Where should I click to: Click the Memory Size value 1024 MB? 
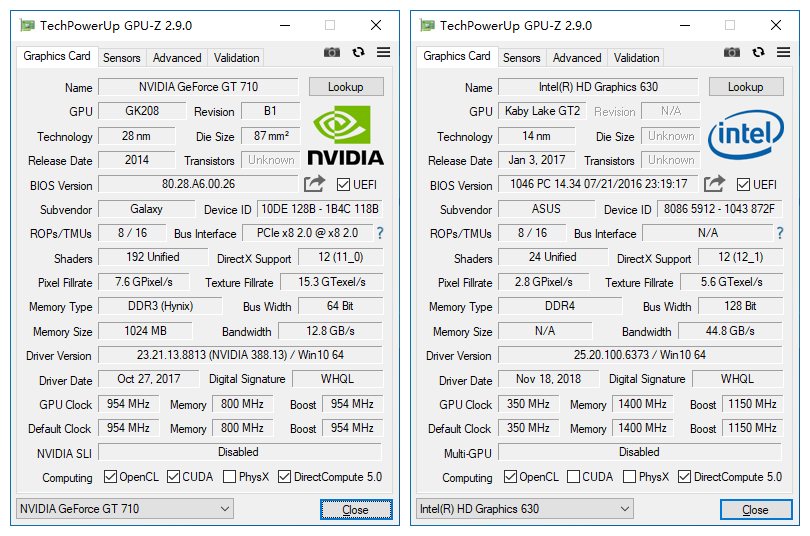click(x=145, y=330)
